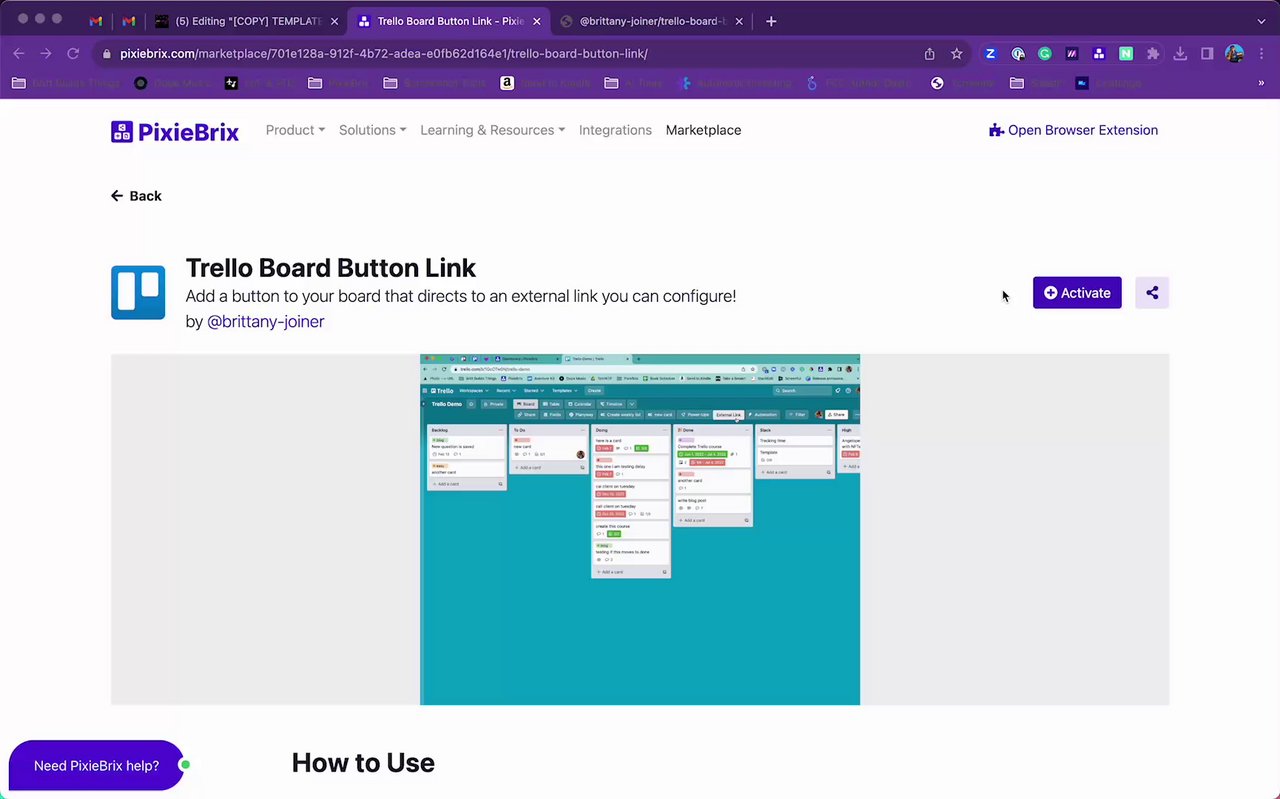
Task: Click the PixieBrix logo in the header
Action: (x=175, y=131)
